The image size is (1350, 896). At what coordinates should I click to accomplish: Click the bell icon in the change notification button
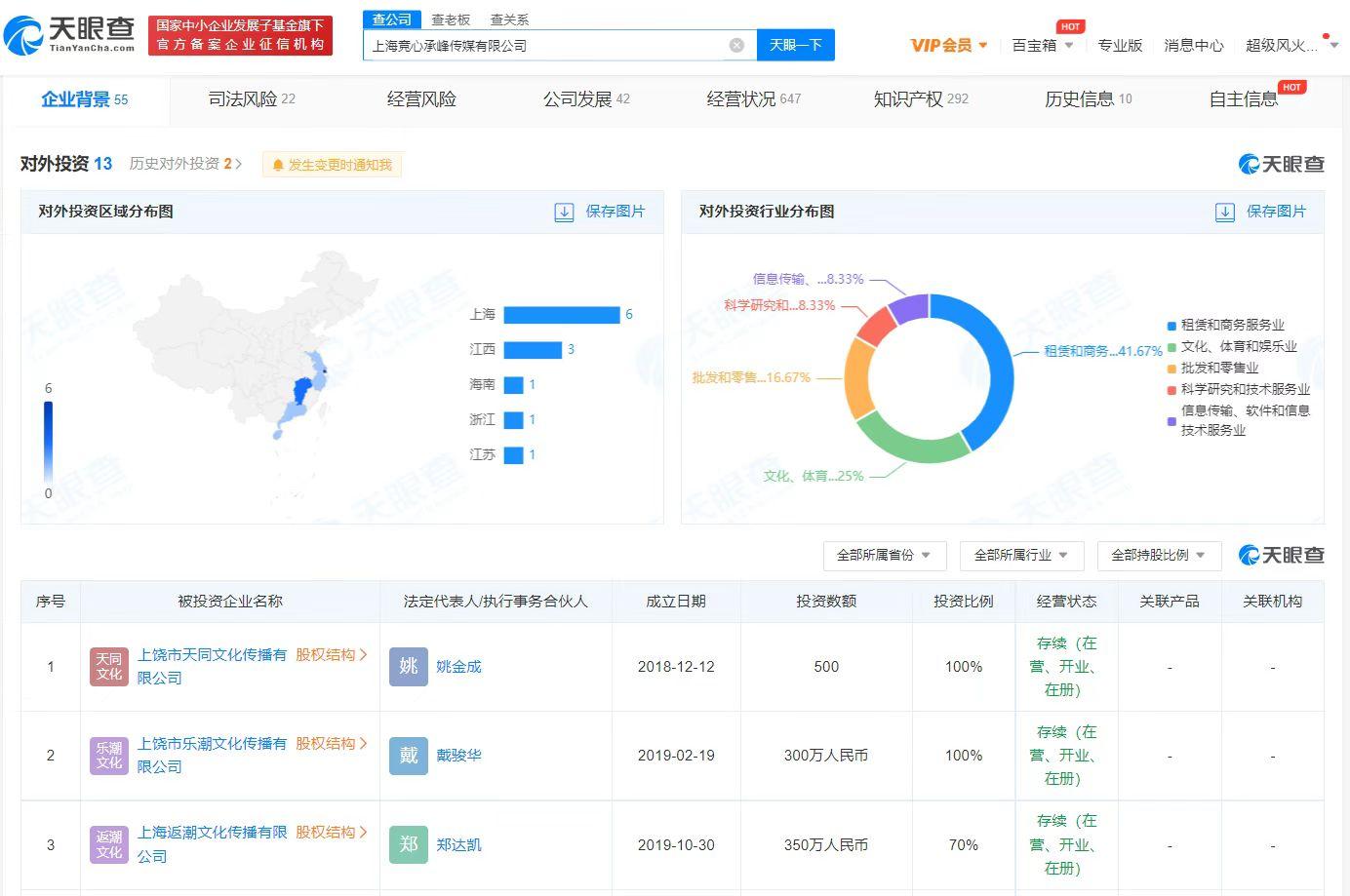pos(278,166)
